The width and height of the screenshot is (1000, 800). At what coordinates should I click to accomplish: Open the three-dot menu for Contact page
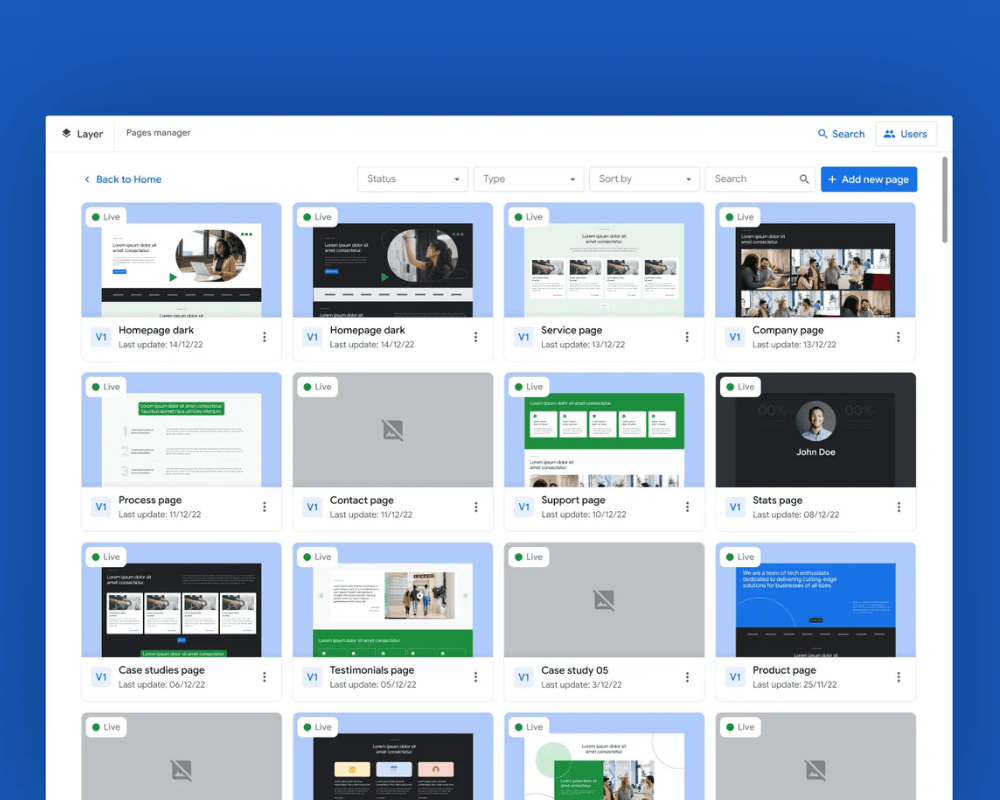coord(476,507)
